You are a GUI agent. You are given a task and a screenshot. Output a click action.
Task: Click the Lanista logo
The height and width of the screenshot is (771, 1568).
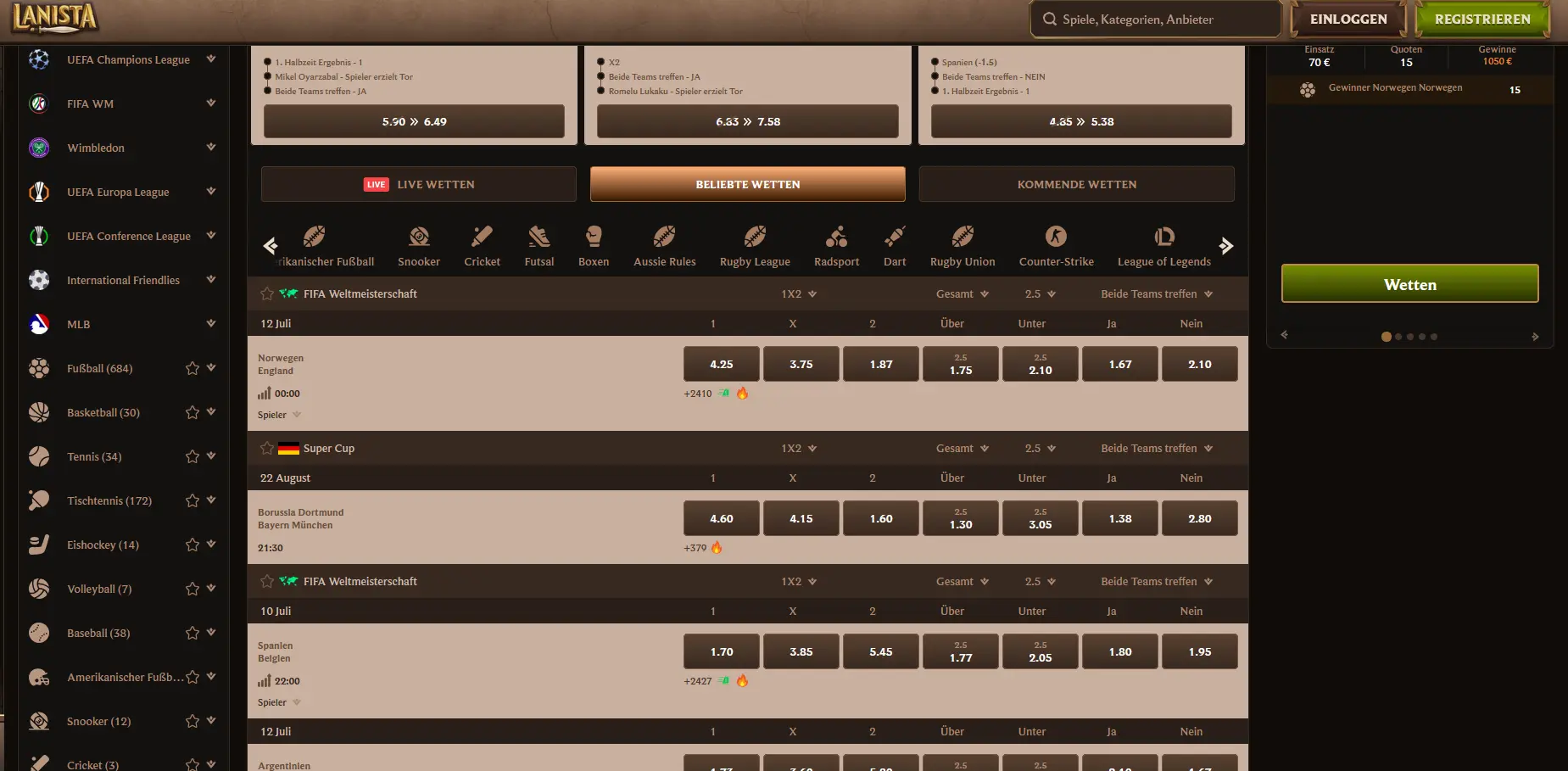pyautogui.click(x=55, y=18)
